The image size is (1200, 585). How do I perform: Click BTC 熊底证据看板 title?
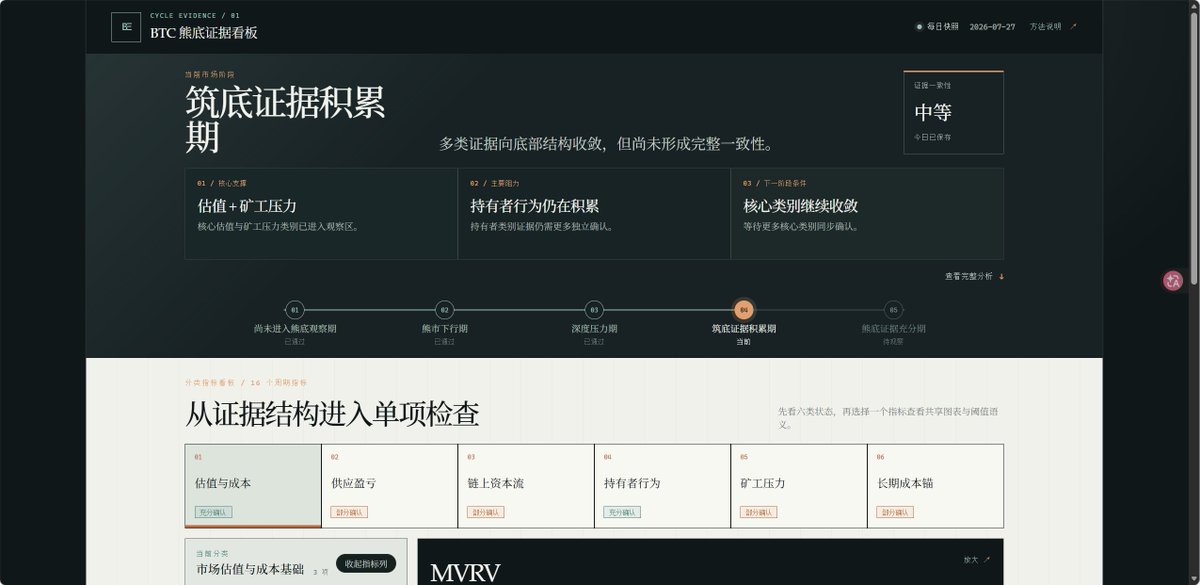pyautogui.click(x=204, y=33)
